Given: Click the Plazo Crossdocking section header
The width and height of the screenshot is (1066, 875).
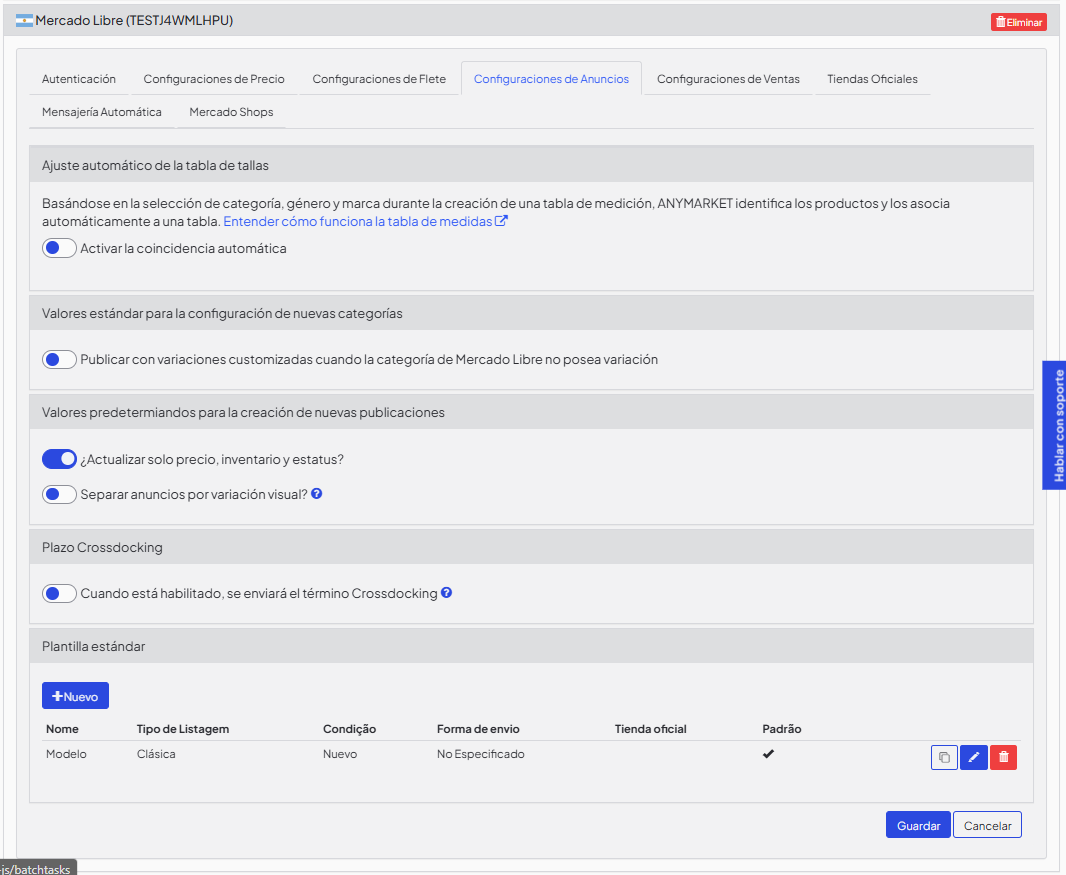Looking at the screenshot, I should [532, 547].
